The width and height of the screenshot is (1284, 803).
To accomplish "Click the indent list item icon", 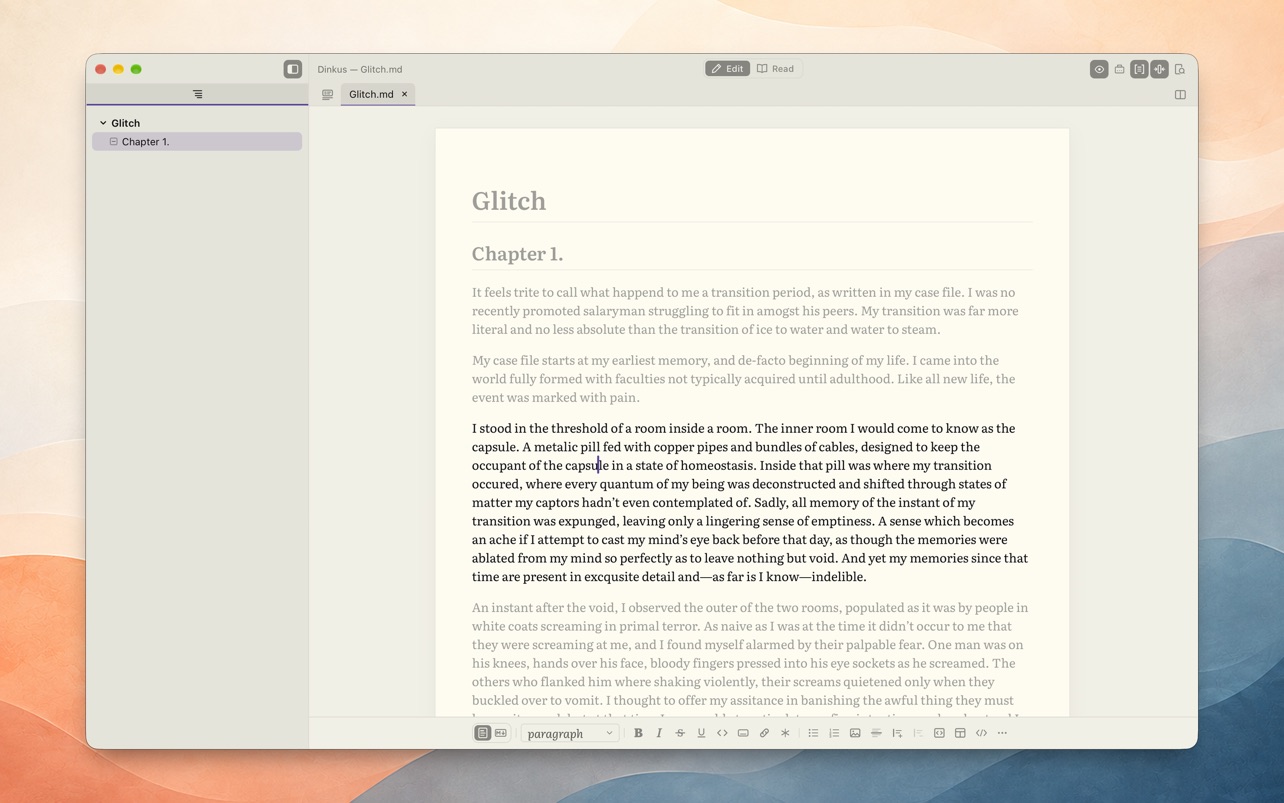I will coord(897,733).
